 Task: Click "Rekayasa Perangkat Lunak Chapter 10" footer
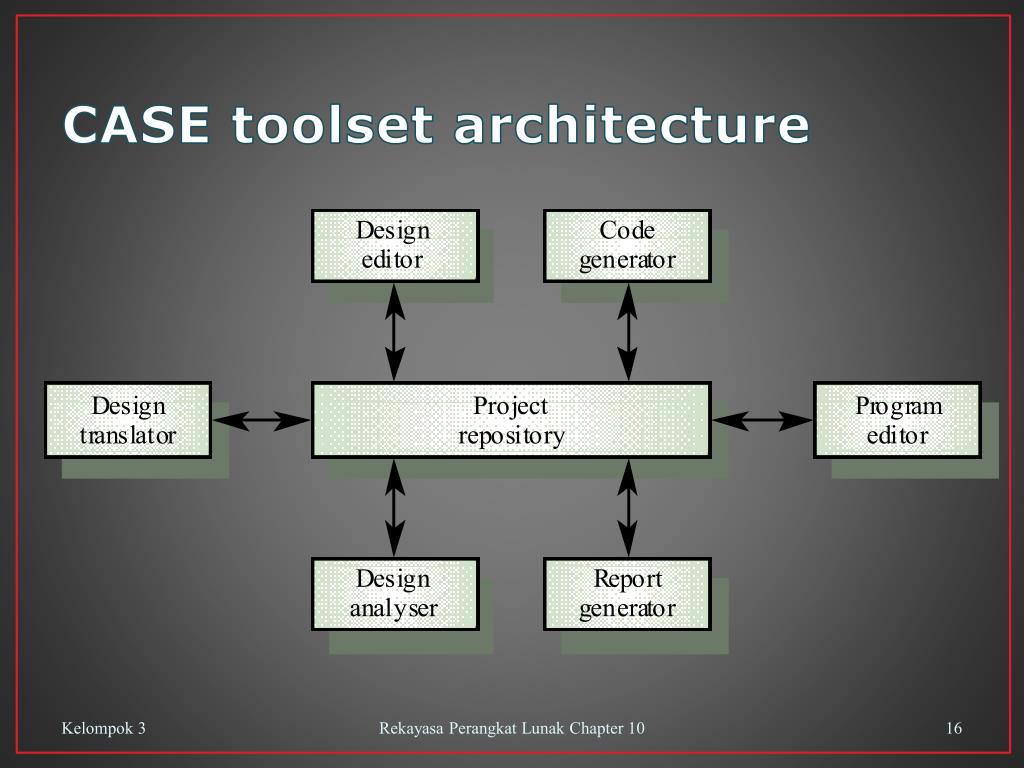(x=511, y=728)
